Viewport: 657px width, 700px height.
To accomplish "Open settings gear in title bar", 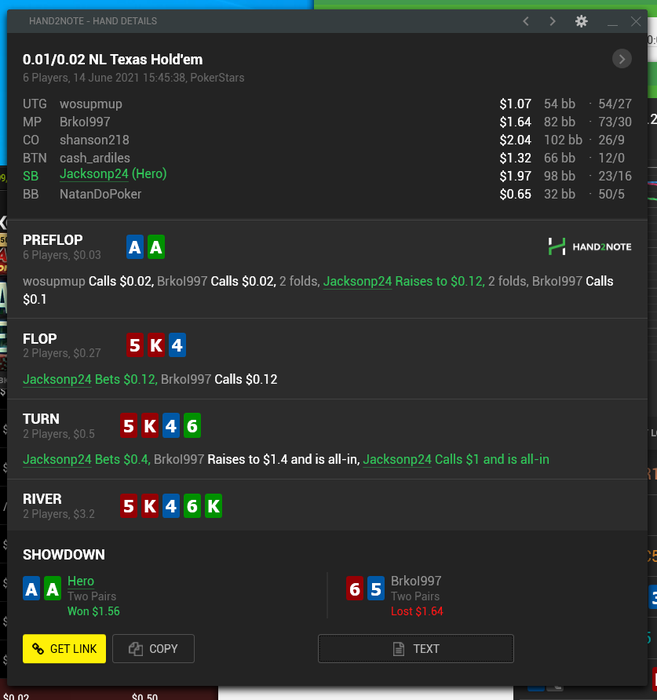I will pos(581,21).
